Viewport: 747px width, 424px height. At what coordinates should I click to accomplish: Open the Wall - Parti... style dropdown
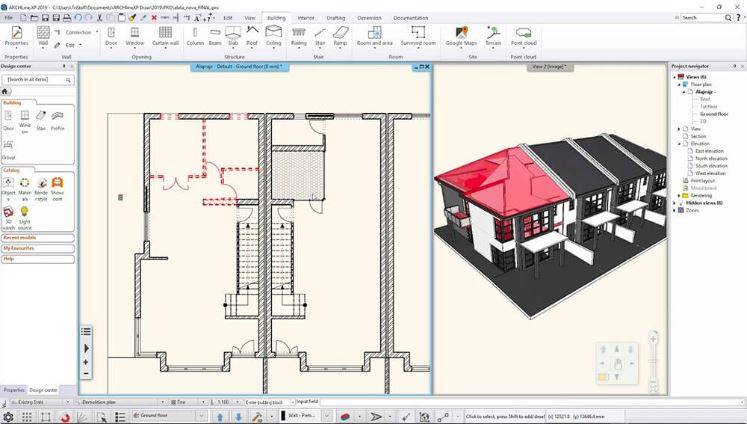327,416
